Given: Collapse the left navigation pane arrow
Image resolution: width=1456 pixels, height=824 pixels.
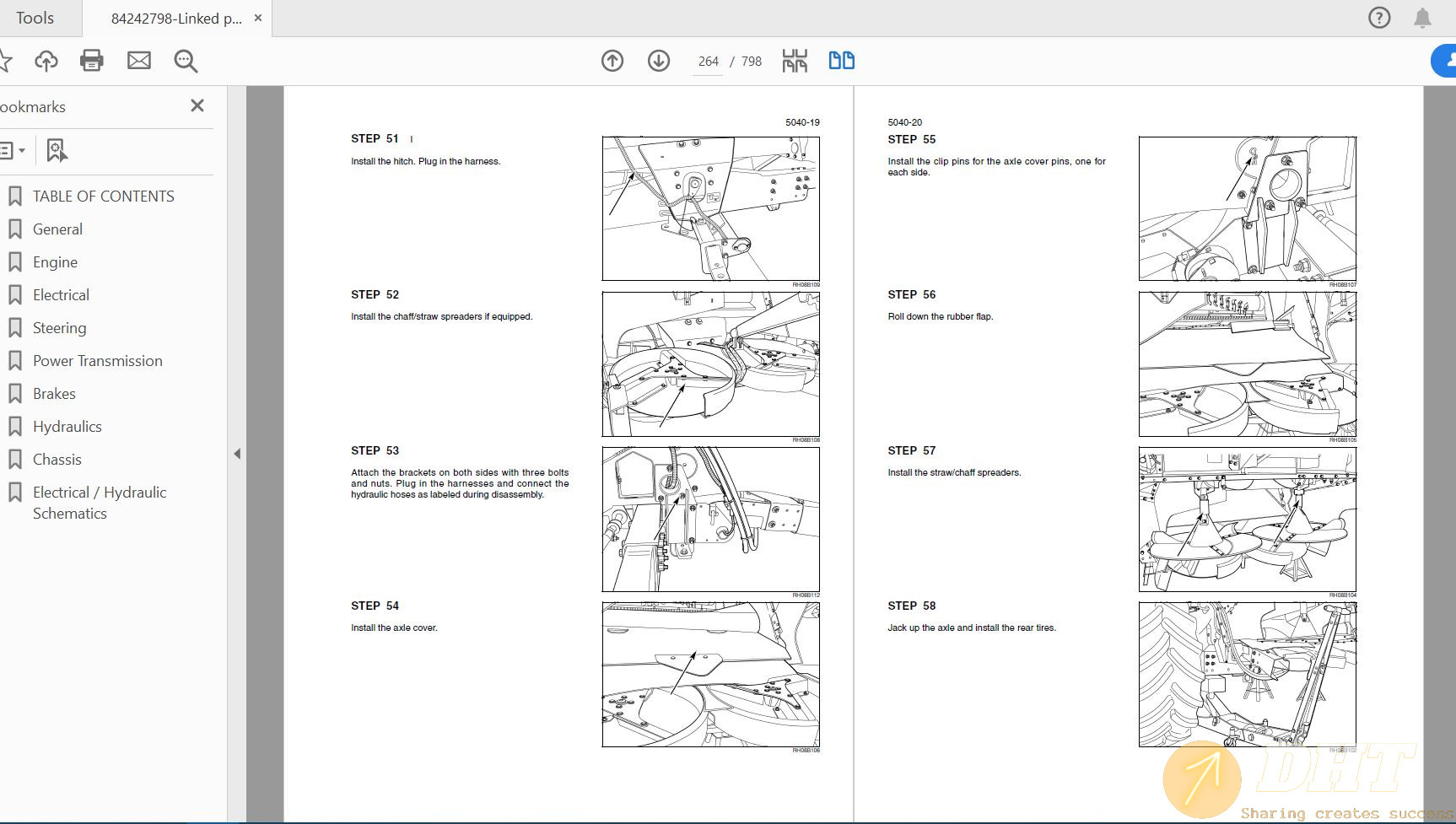Looking at the screenshot, I should coord(237,454).
